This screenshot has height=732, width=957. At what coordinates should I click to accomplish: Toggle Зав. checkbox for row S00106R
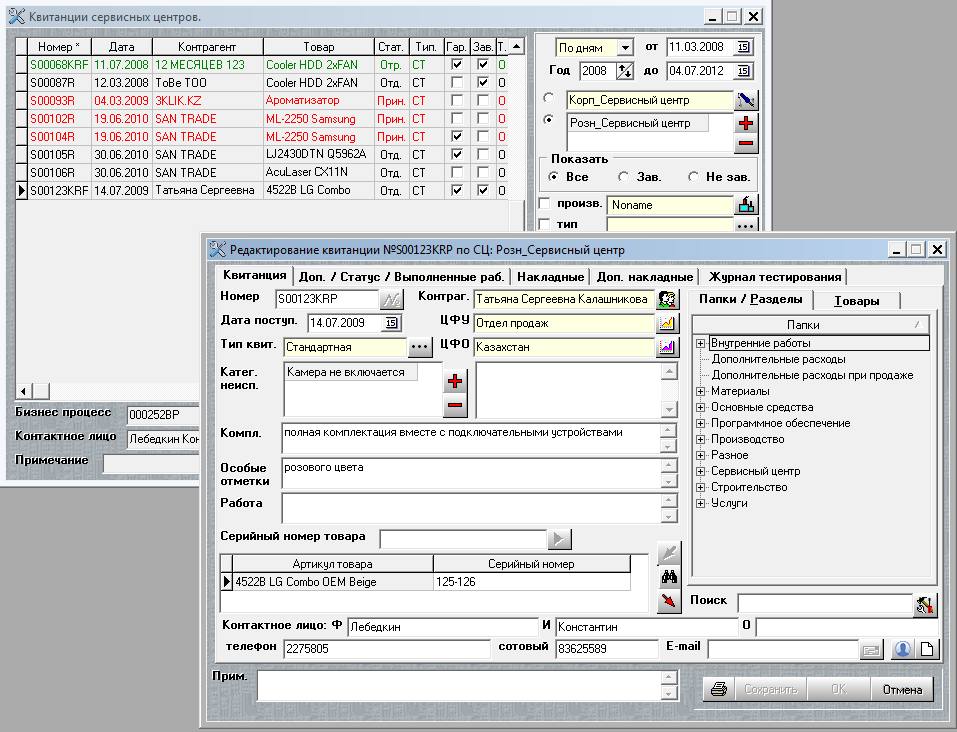pos(483,172)
